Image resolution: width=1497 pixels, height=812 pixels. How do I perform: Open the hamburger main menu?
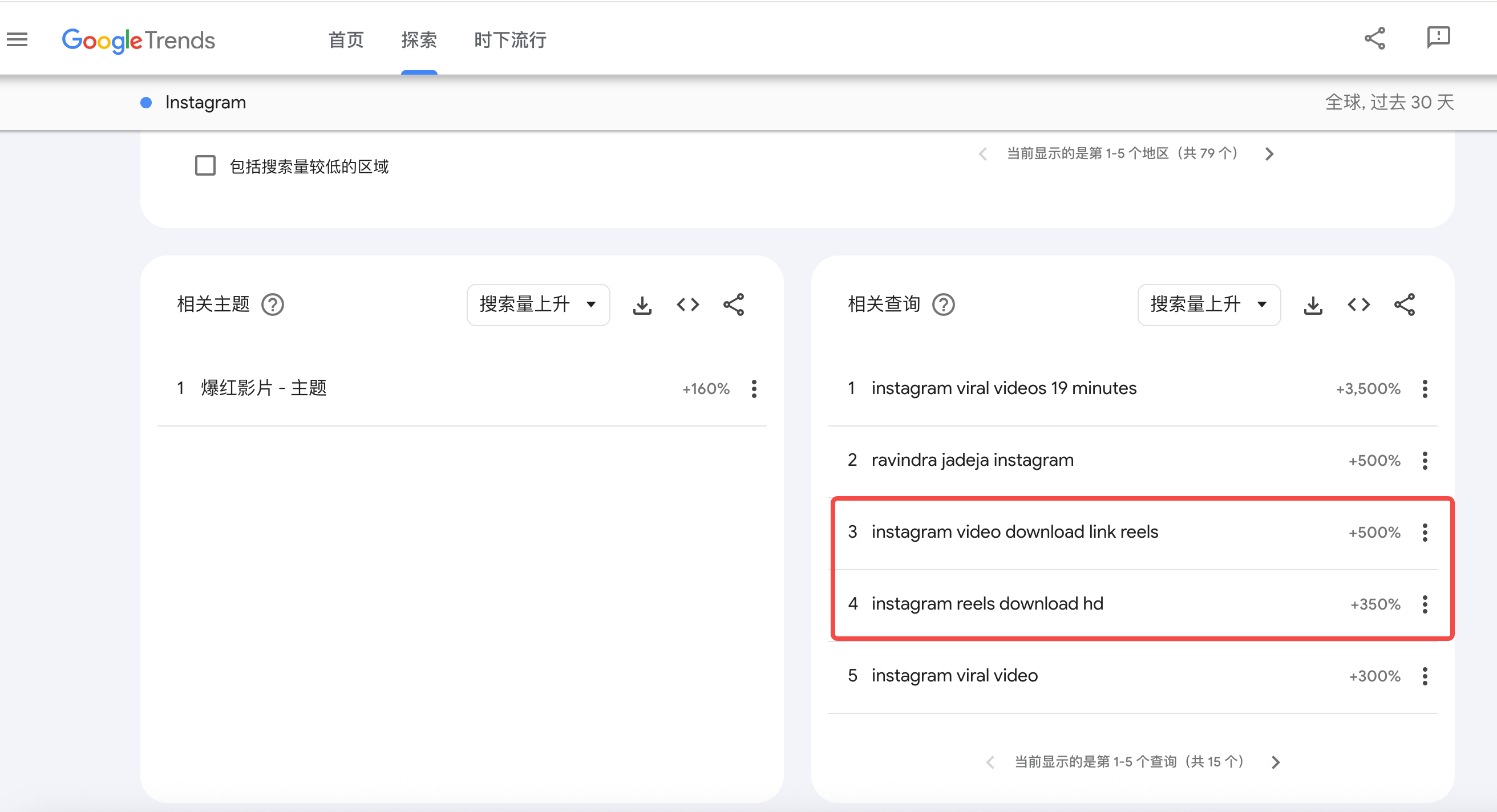tap(18, 39)
